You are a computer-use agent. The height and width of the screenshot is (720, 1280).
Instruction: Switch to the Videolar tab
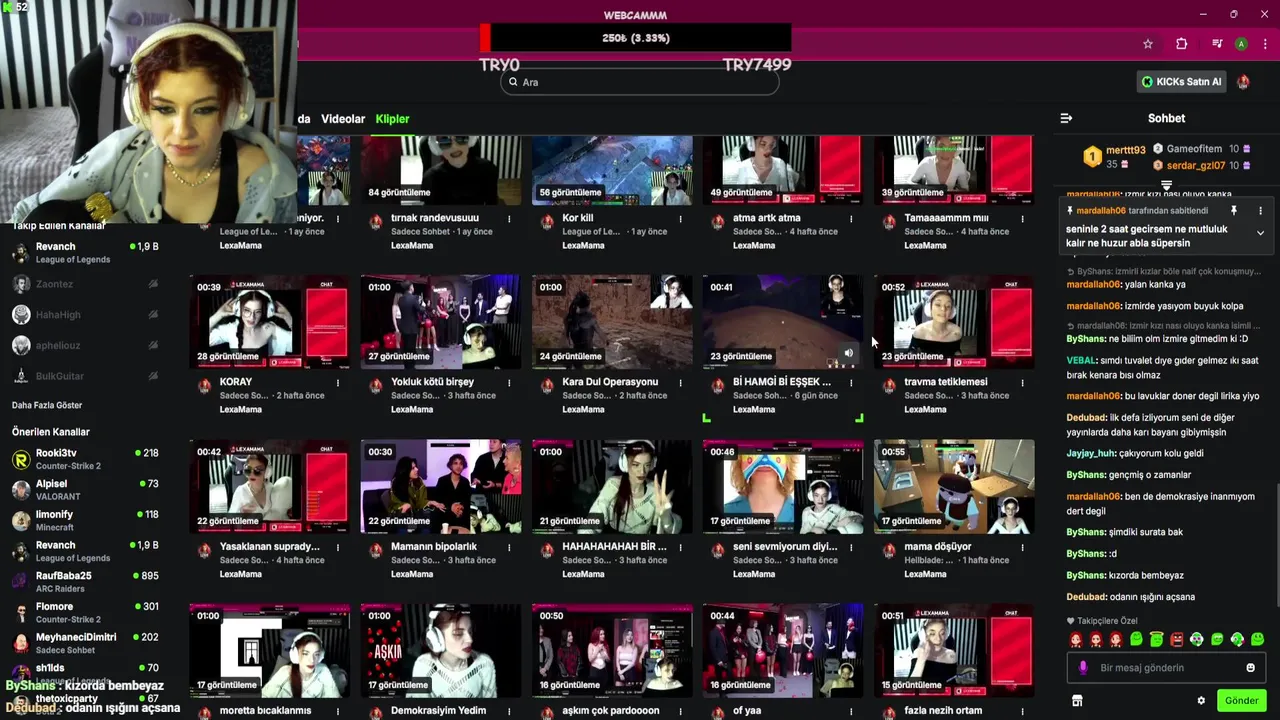pyautogui.click(x=343, y=119)
